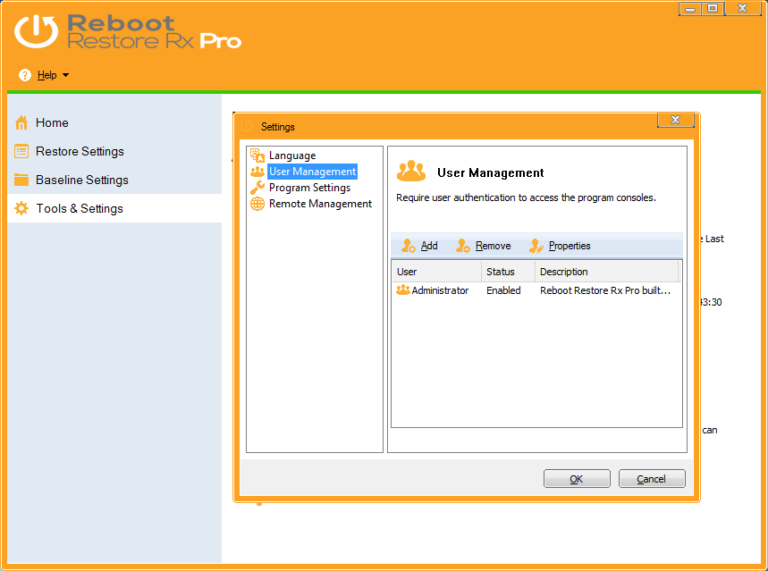Click the Tools & Settings gear icon
The width and height of the screenshot is (768, 571).
tap(22, 208)
